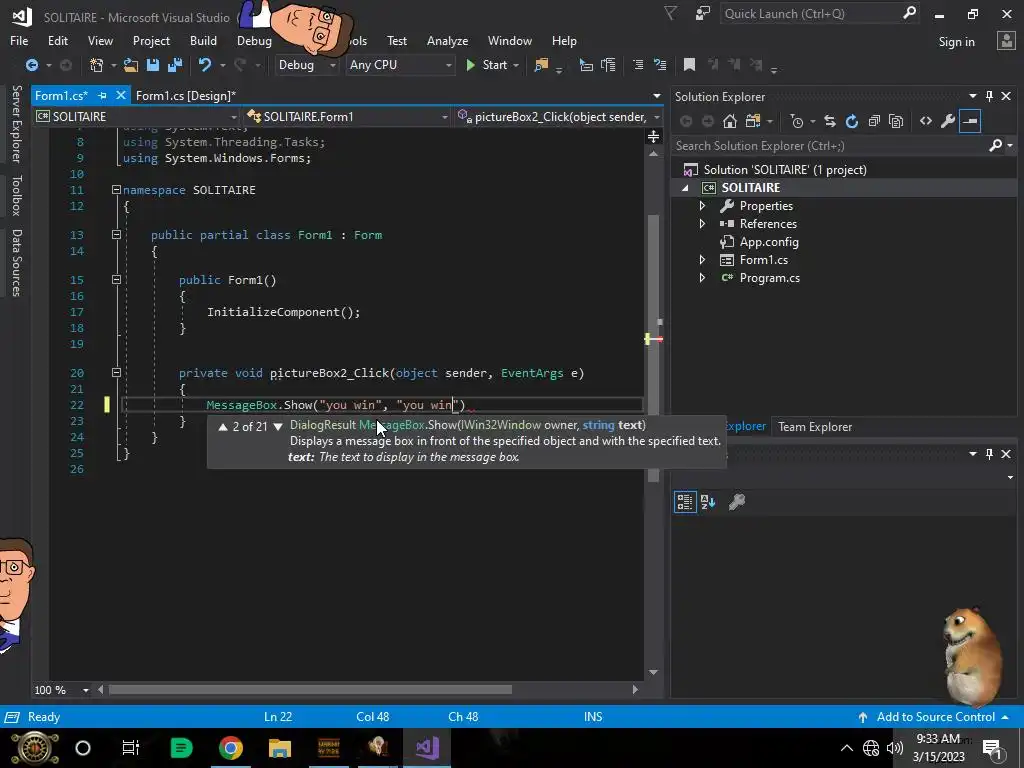Screen dimensions: 1024x768
Task: Show next overload in the MessageBox.Show tooltip
Action: click(x=278, y=426)
